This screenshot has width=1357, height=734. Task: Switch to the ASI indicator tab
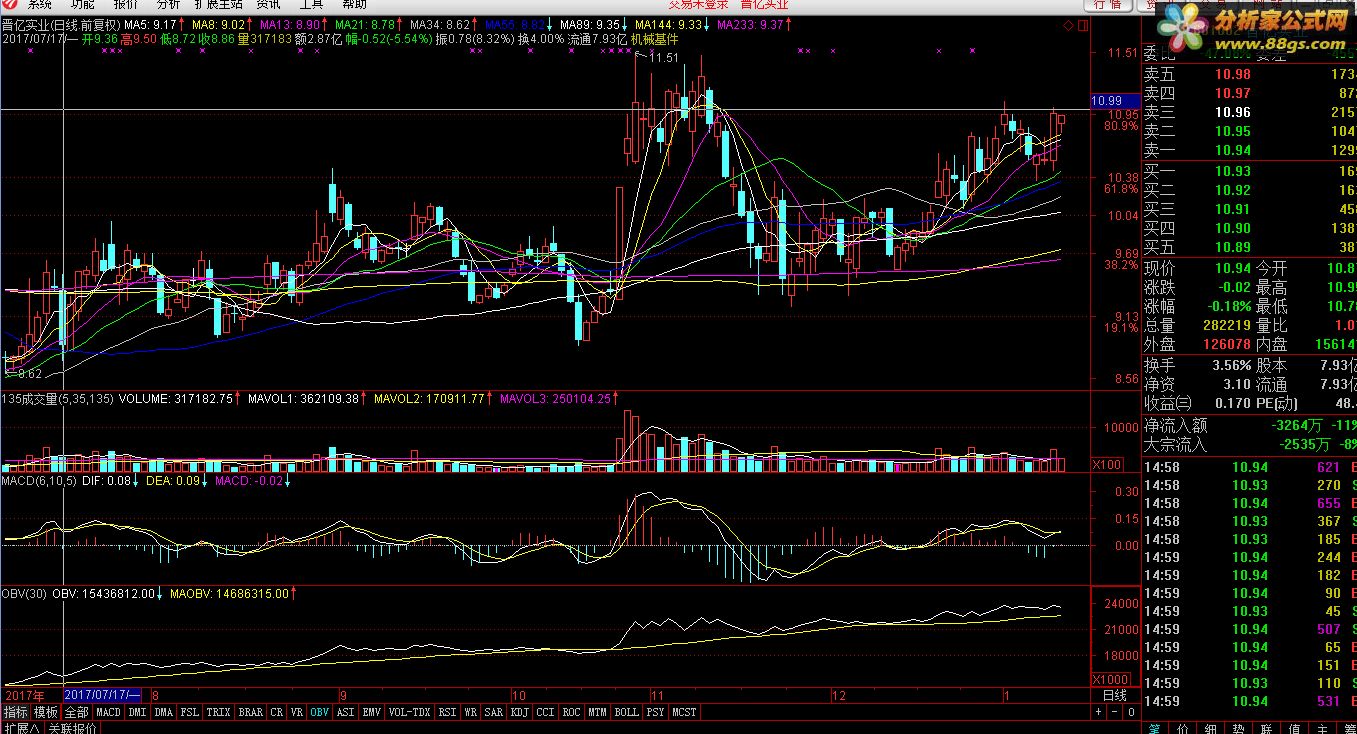[x=345, y=712]
